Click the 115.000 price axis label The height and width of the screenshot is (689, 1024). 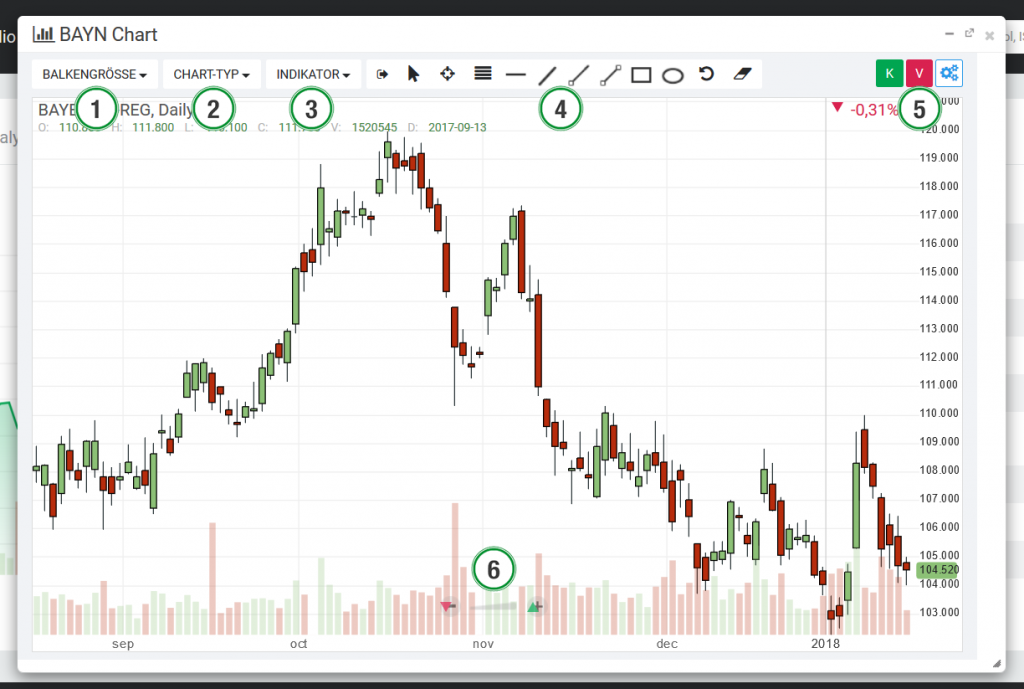pyautogui.click(x=939, y=272)
